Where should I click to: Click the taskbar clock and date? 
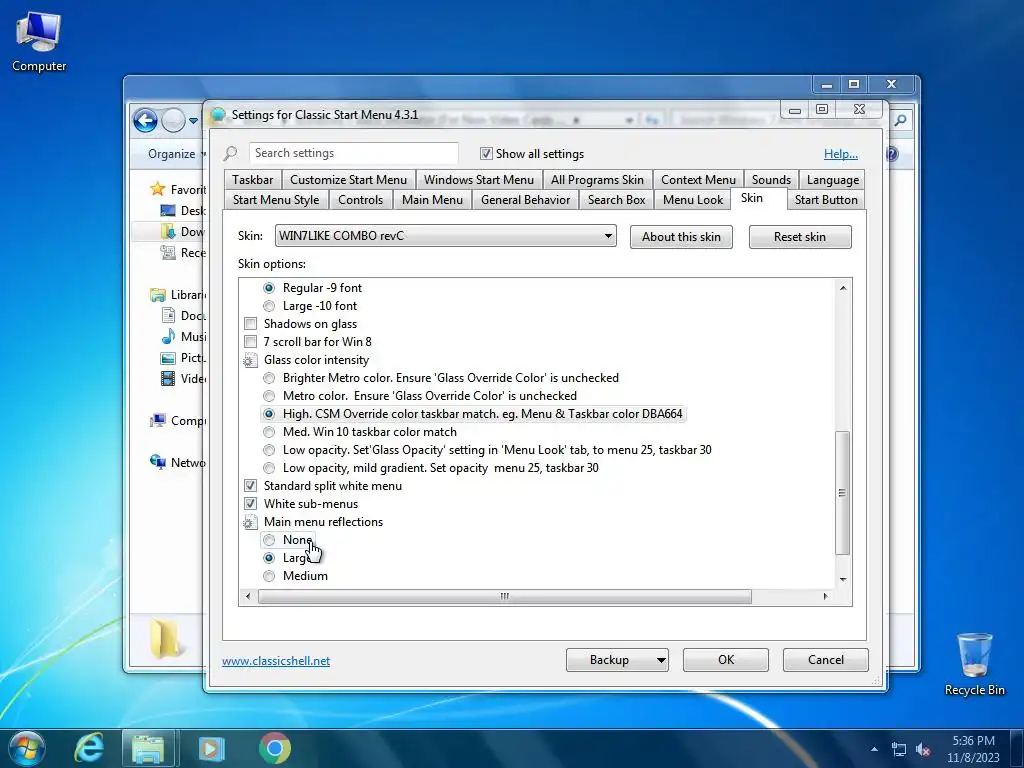pyautogui.click(x=973, y=749)
